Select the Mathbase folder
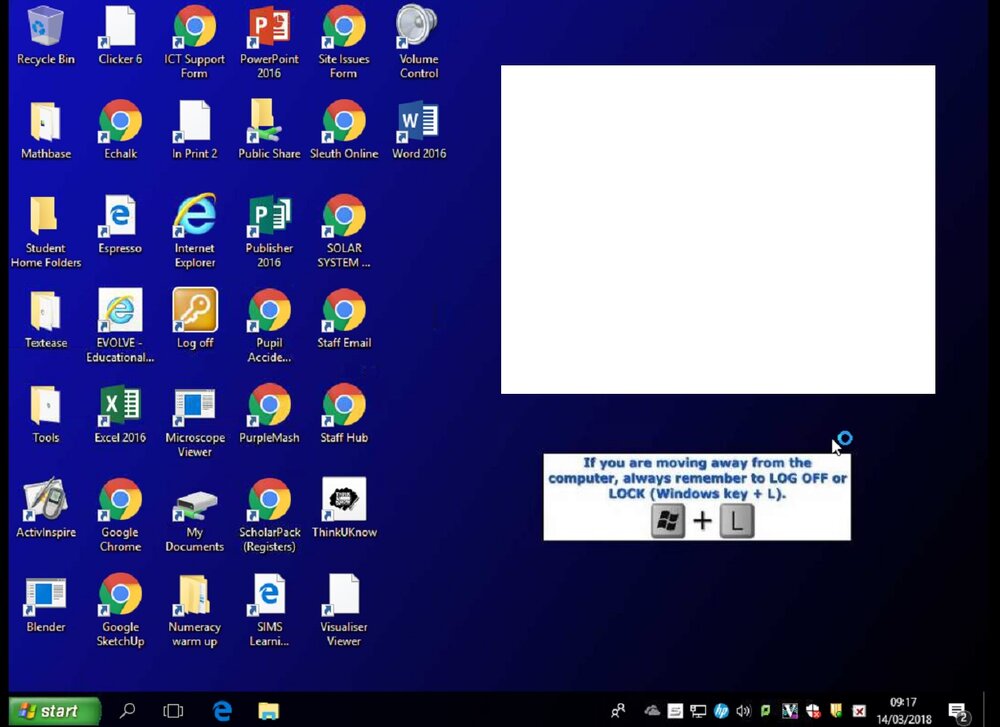This screenshot has height=727, width=1000. click(x=45, y=129)
